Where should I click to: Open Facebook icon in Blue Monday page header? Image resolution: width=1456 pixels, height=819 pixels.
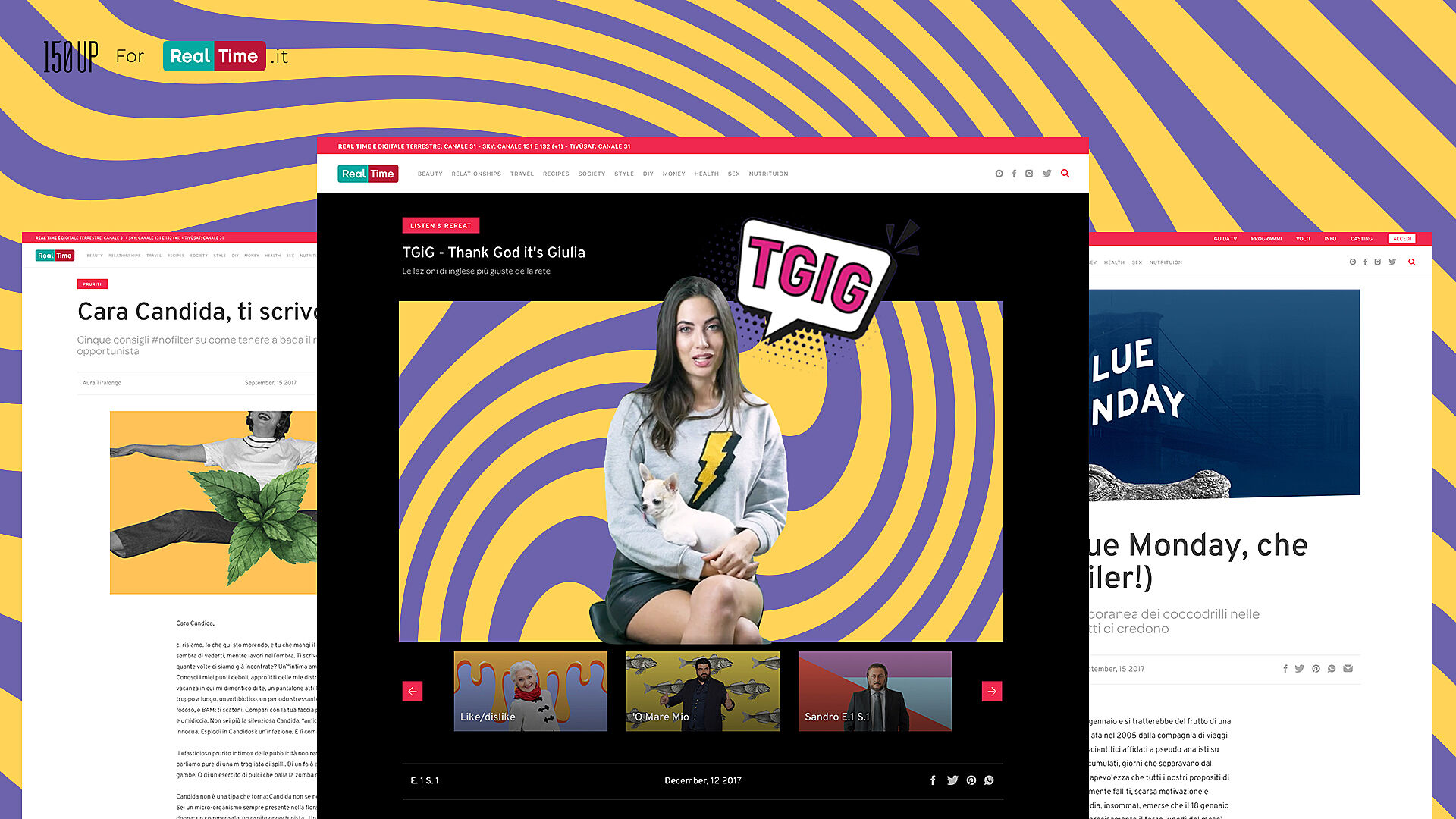pyautogui.click(x=1365, y=262)
